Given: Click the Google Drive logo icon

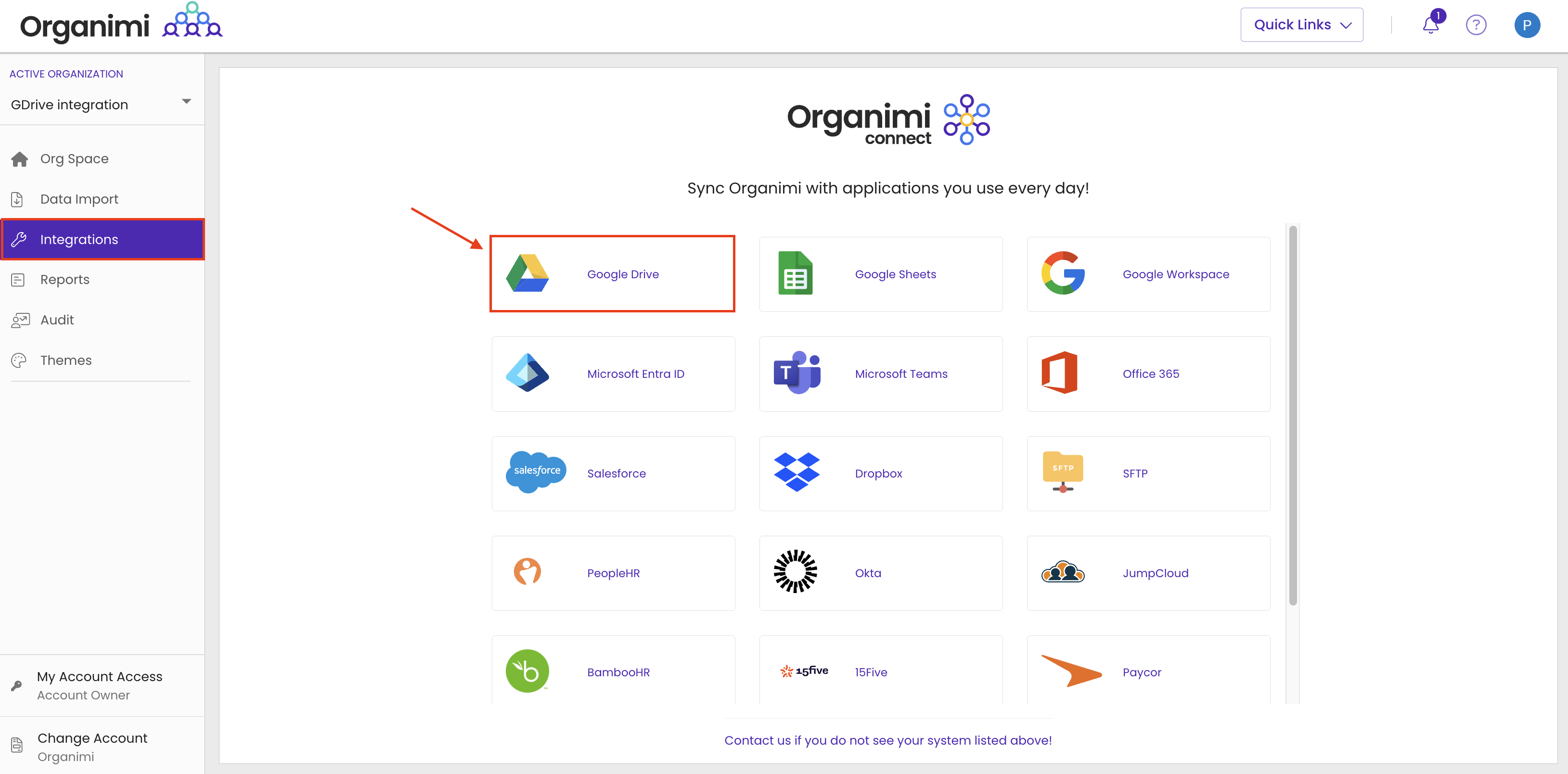Looking at the screenshot, I should (527, 273).
